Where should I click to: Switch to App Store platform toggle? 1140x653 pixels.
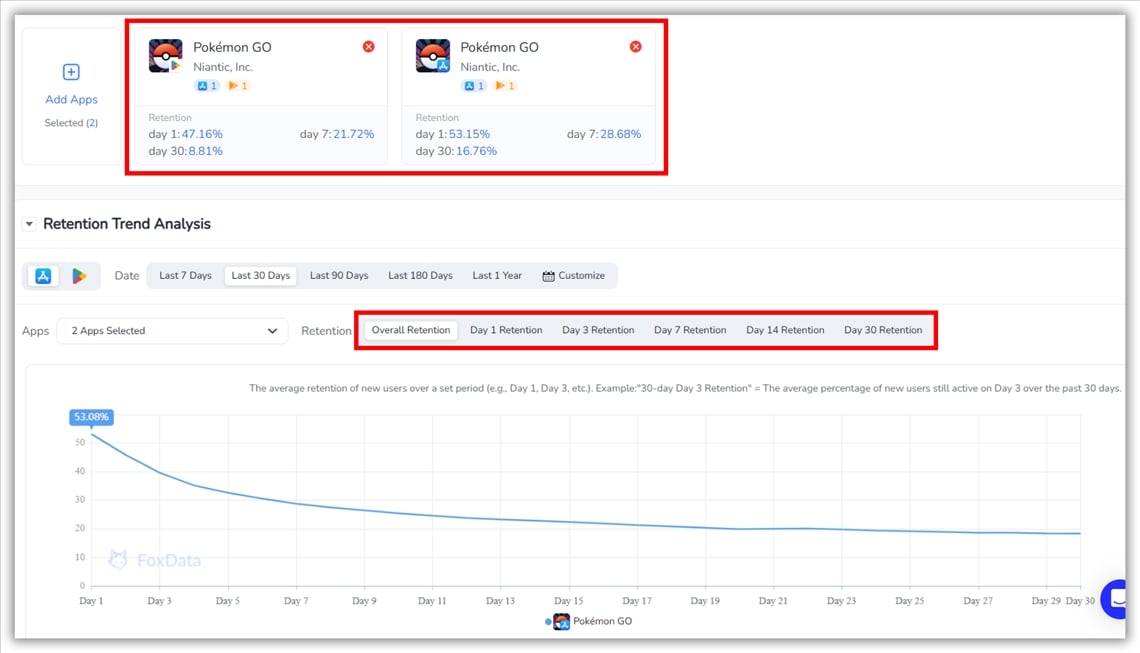point(43,276)
